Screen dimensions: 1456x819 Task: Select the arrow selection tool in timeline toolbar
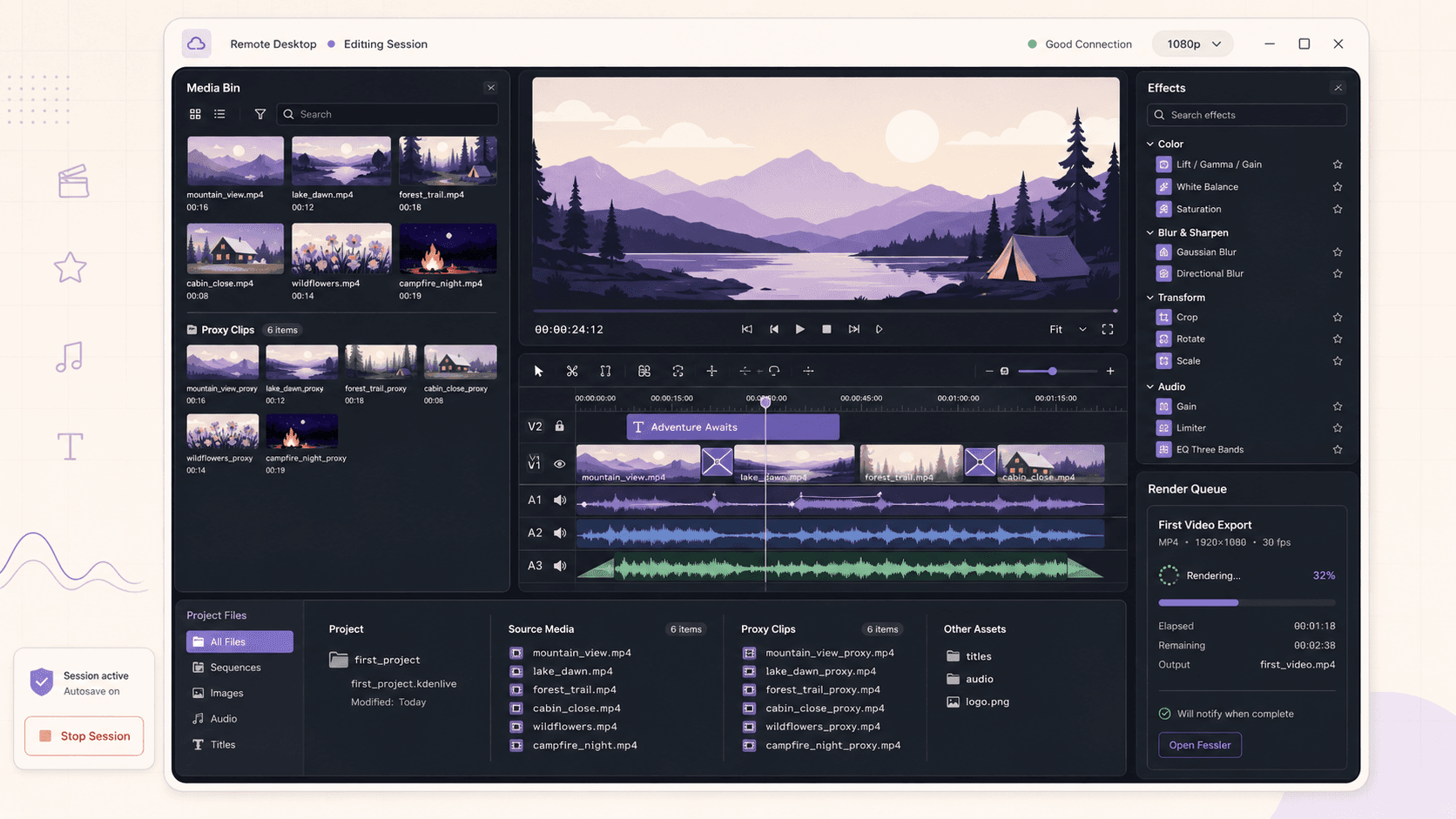tap(538, 371)
